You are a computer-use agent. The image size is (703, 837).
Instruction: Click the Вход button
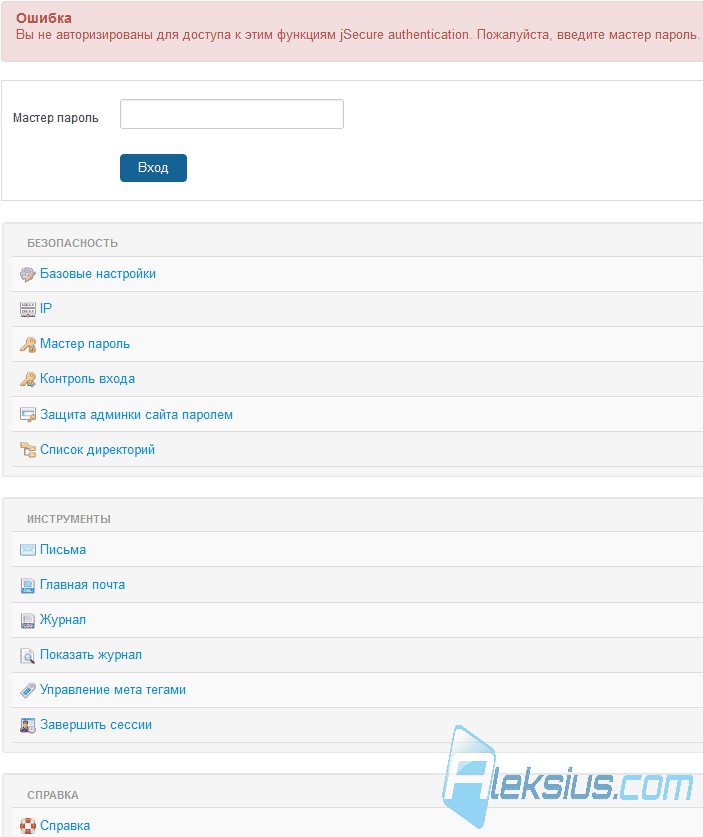pyautogui.click(x=153, y=168)
